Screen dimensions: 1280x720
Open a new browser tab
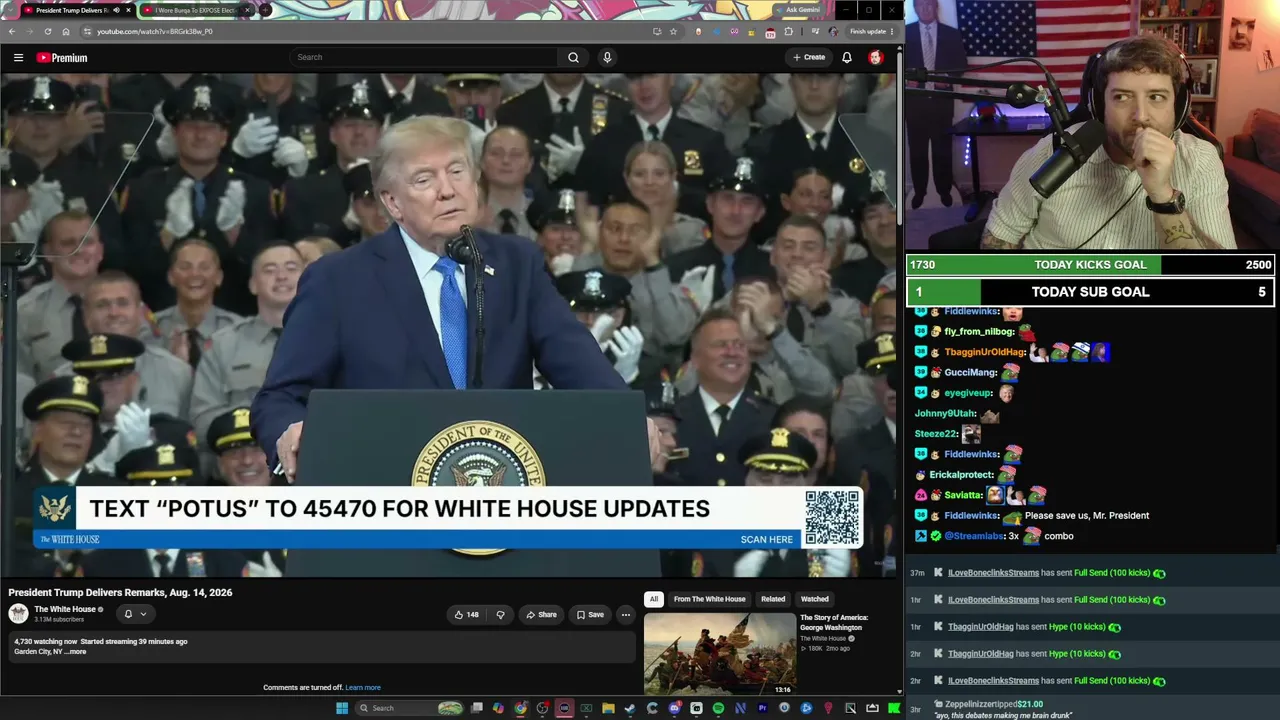[266, 10]
